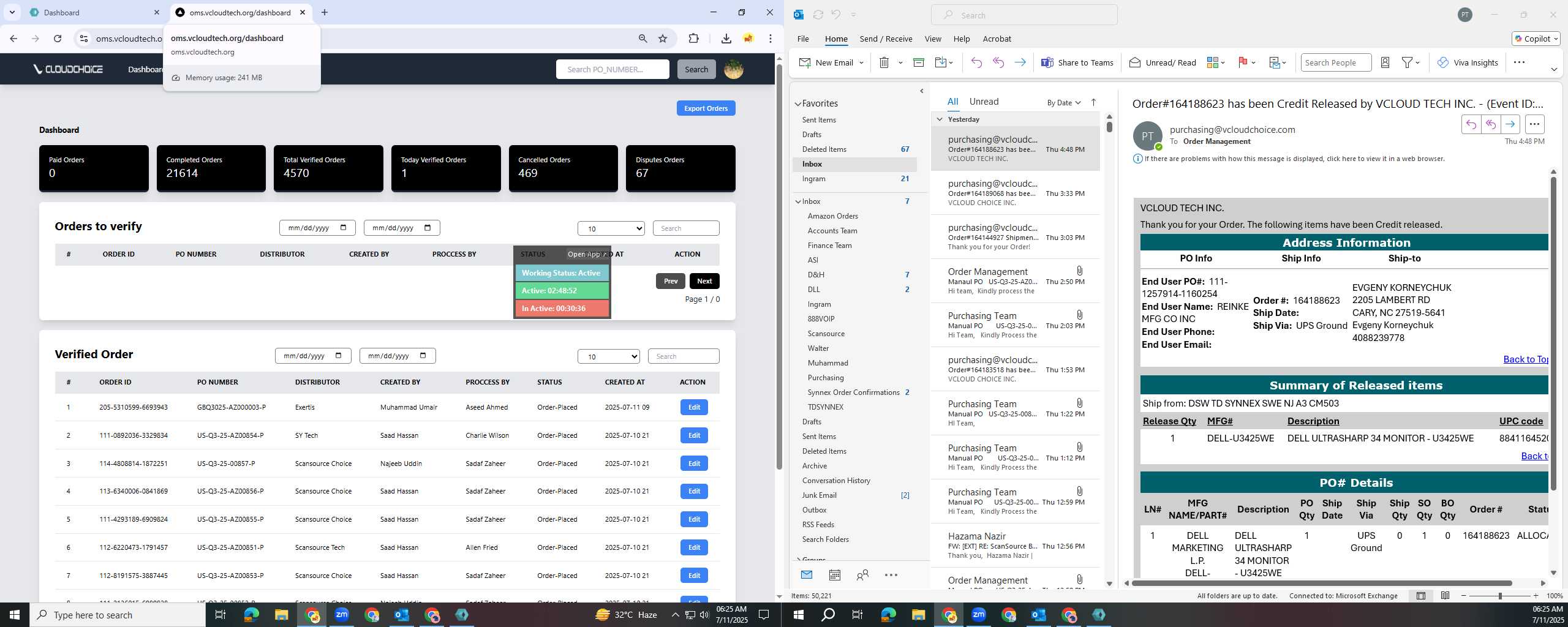Click the Forward button in reading pane
Screen dimensions: 1568x627
1510,124
